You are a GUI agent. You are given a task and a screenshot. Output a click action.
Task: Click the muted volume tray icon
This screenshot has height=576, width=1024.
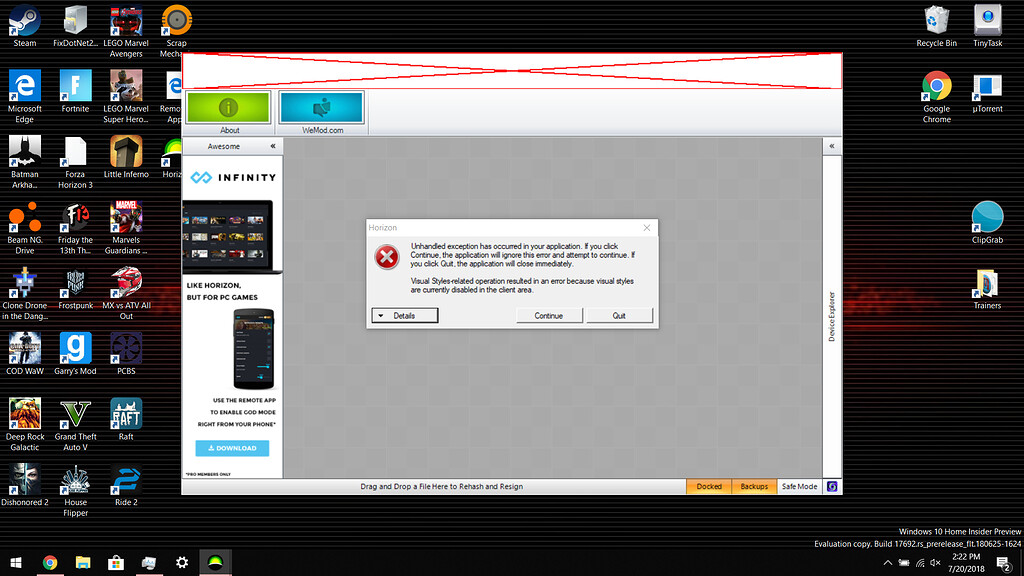tap(935, 562)
